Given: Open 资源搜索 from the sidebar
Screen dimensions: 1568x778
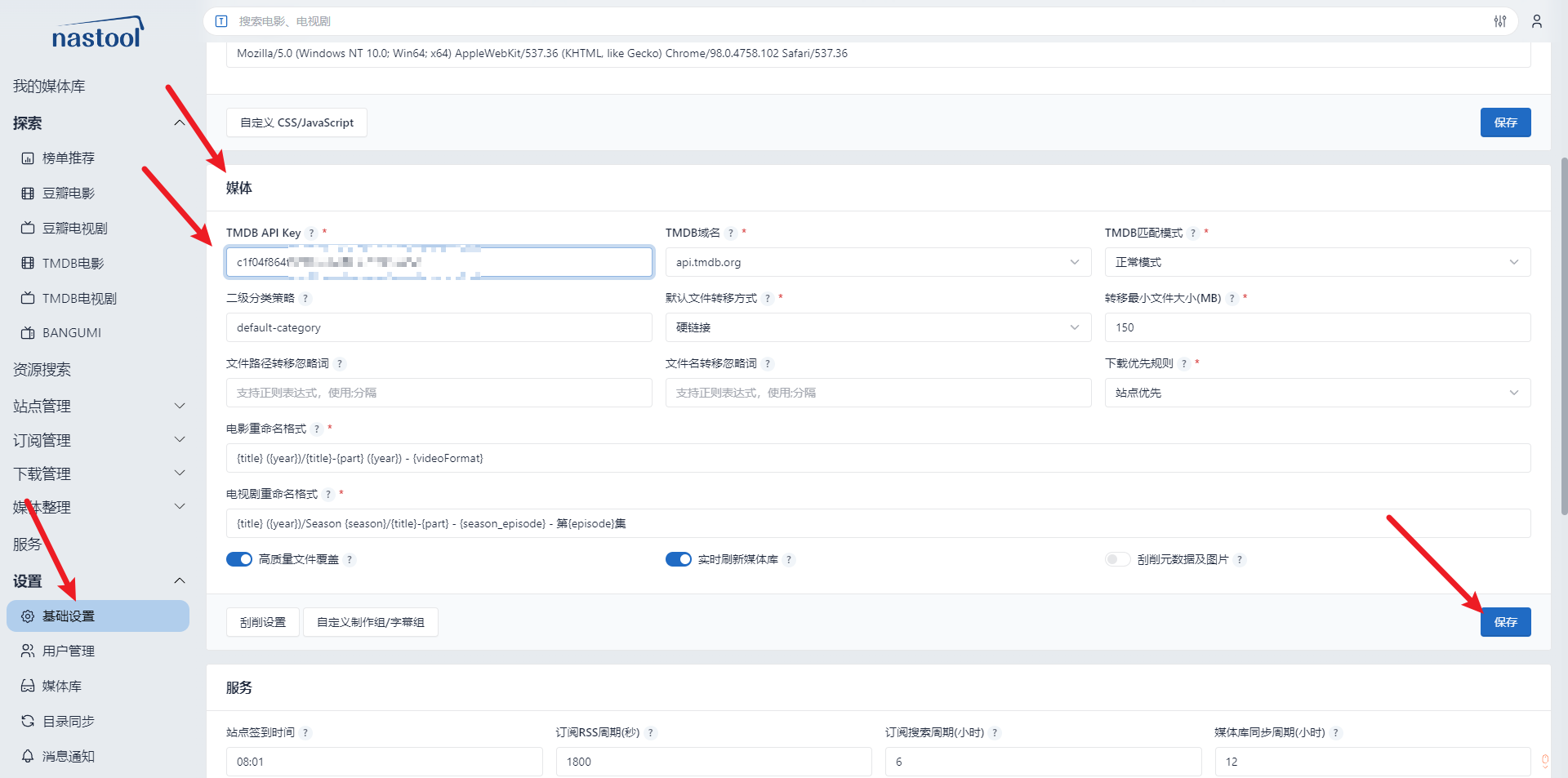Looking at the screenshot, I should [x=42, y=369].
